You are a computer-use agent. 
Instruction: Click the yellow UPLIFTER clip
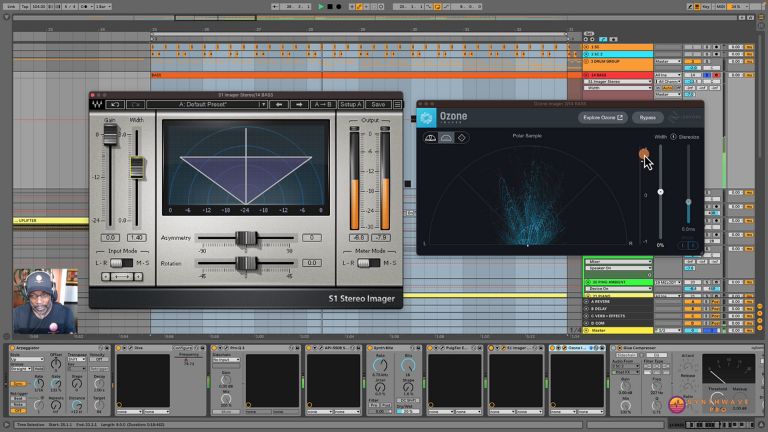[x=50, y=221]
